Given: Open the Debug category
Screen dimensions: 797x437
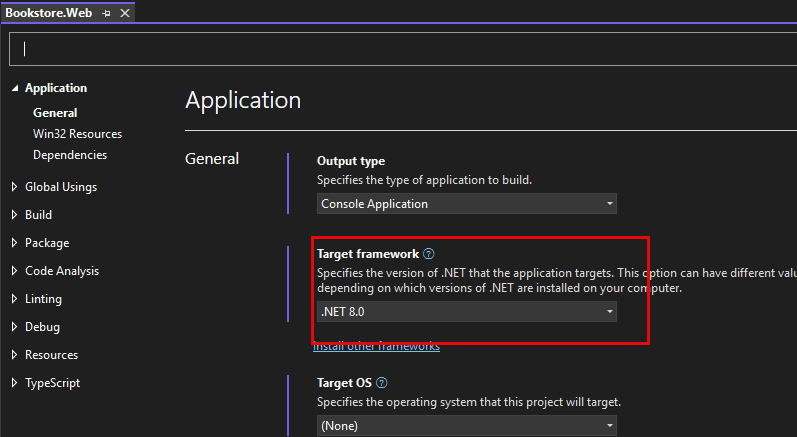Looking at the screenshot, I should pos(42,327).
